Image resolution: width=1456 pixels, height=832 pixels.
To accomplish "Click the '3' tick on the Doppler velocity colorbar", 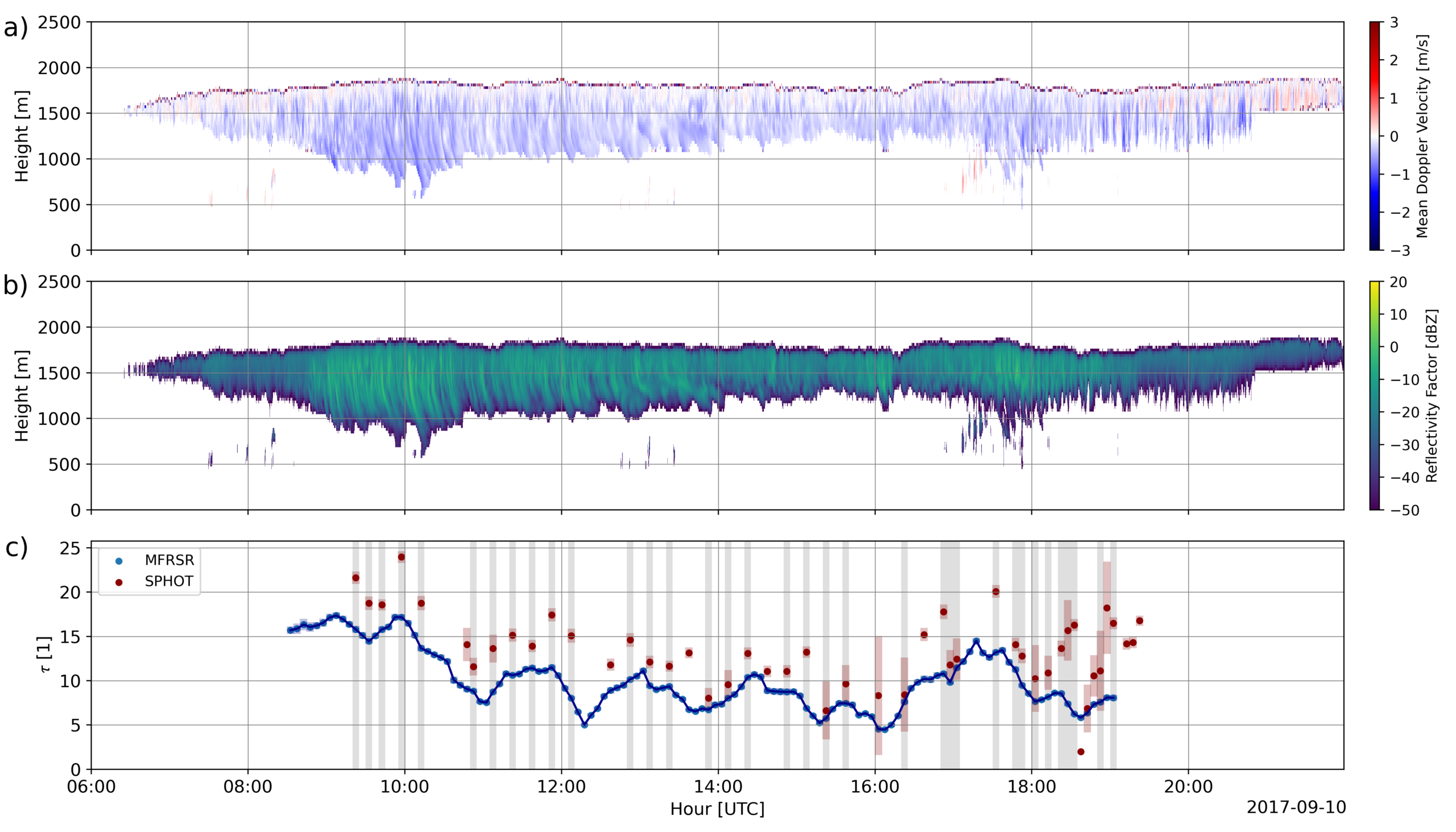I will click(1394, 22).
